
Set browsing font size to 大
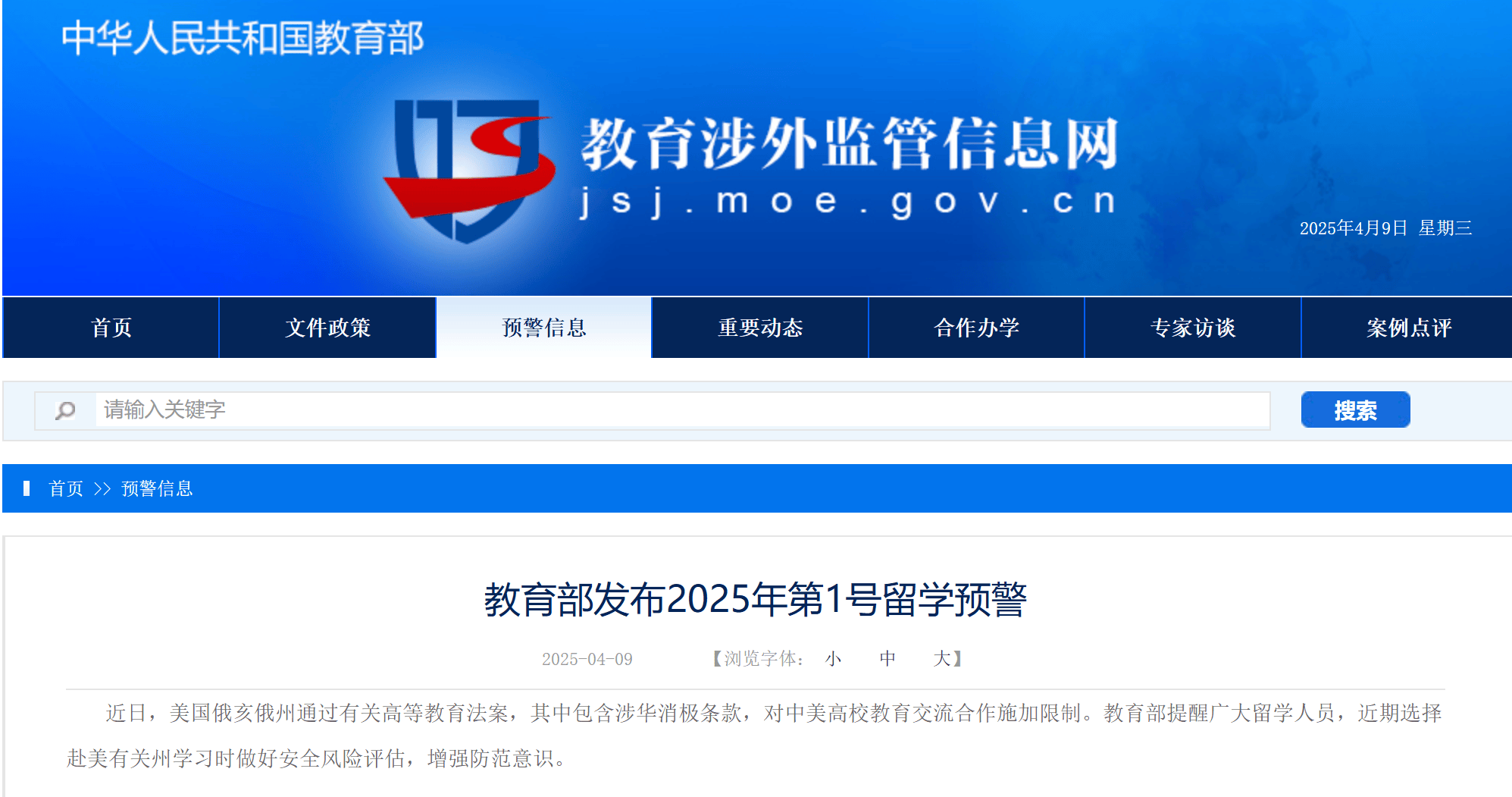tap(941, 658)
